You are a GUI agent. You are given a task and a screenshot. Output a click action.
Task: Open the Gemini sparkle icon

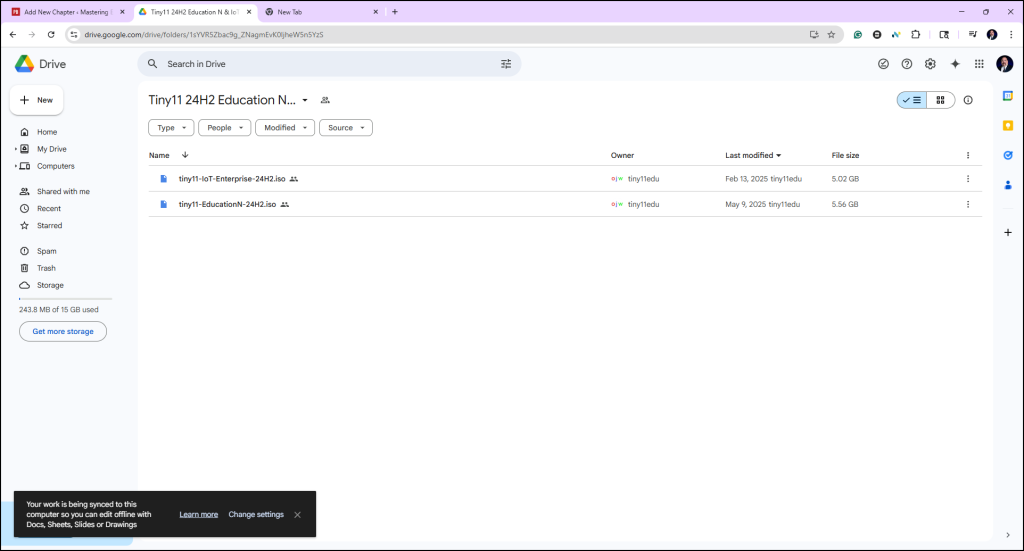(x=955, y=64)
